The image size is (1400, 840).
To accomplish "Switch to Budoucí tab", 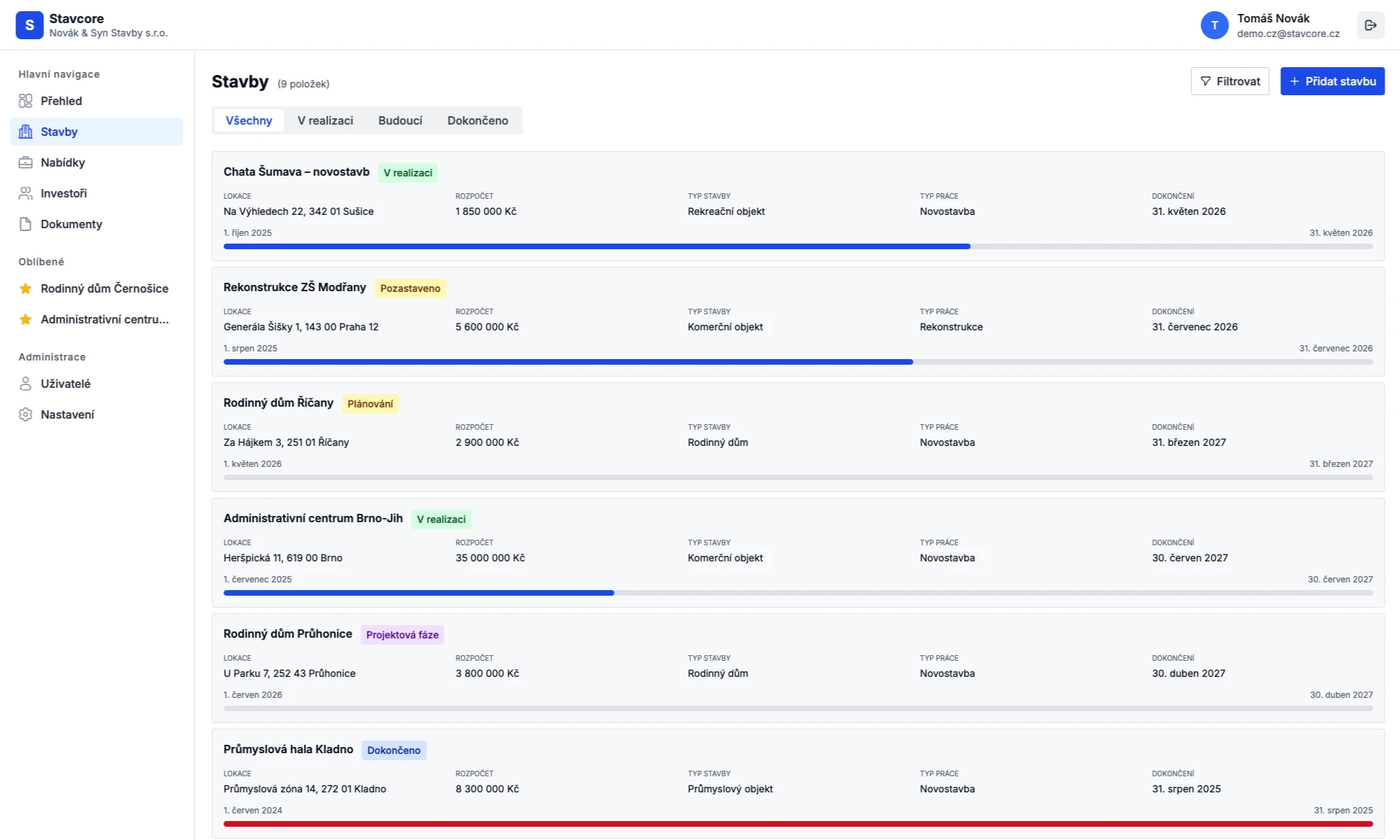I will [x=400, y=120].
